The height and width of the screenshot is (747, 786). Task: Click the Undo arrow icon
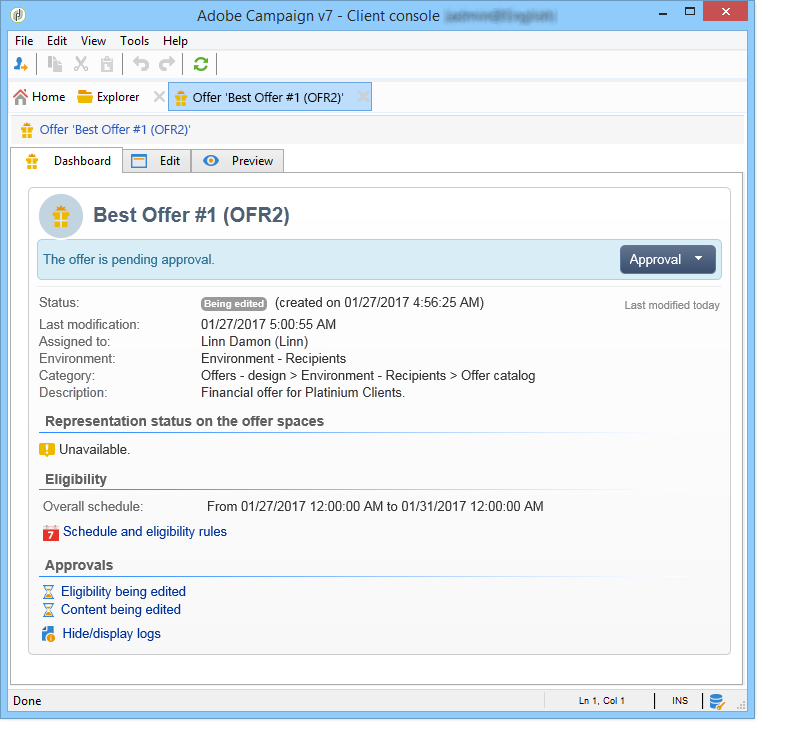point(141,64)
